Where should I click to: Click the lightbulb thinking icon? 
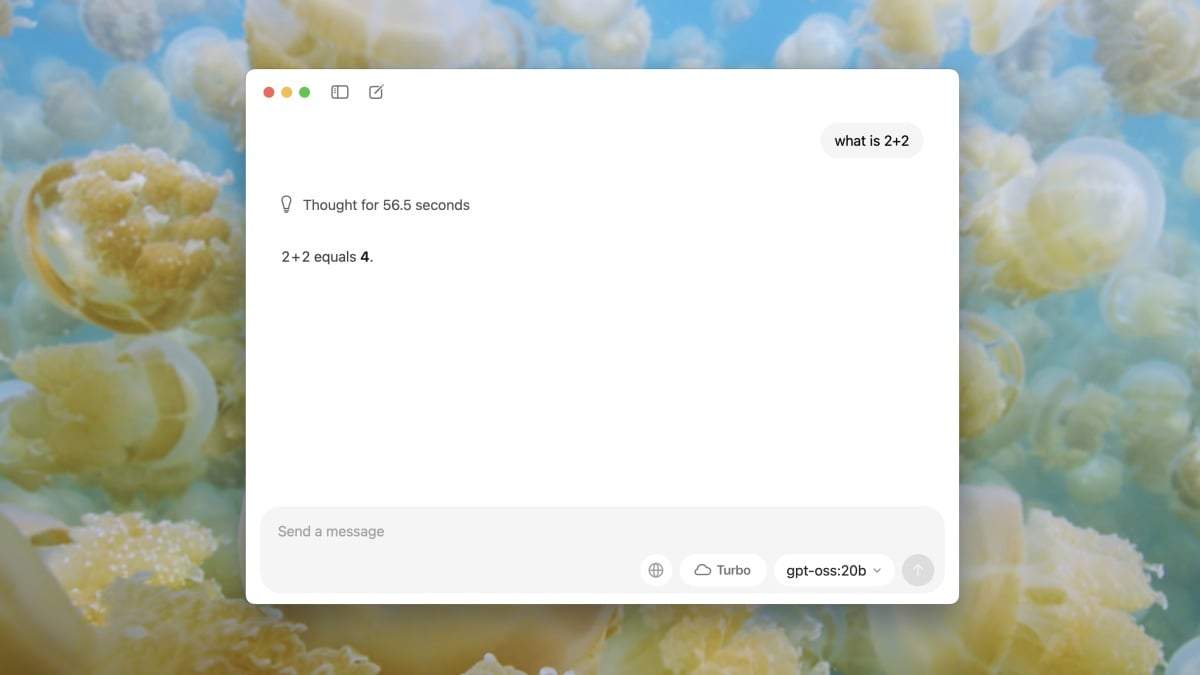point(287,205)
